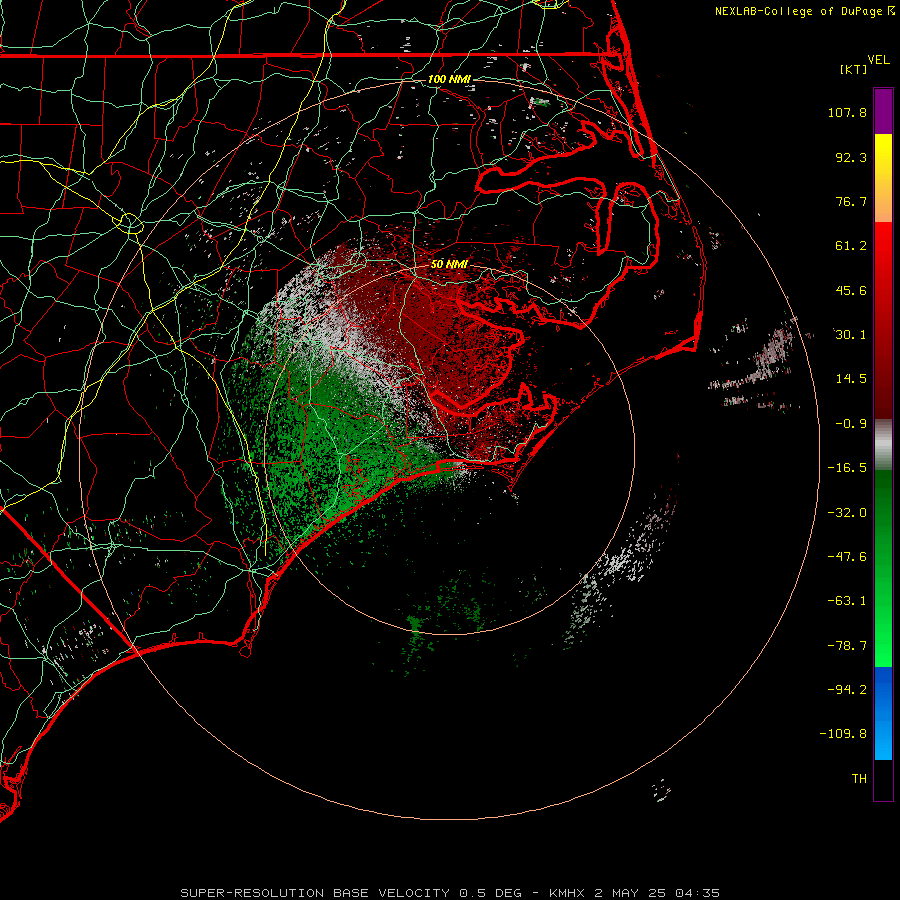Pick the bright green segment of the color bar
900x900 pixels.
point(883,631)
